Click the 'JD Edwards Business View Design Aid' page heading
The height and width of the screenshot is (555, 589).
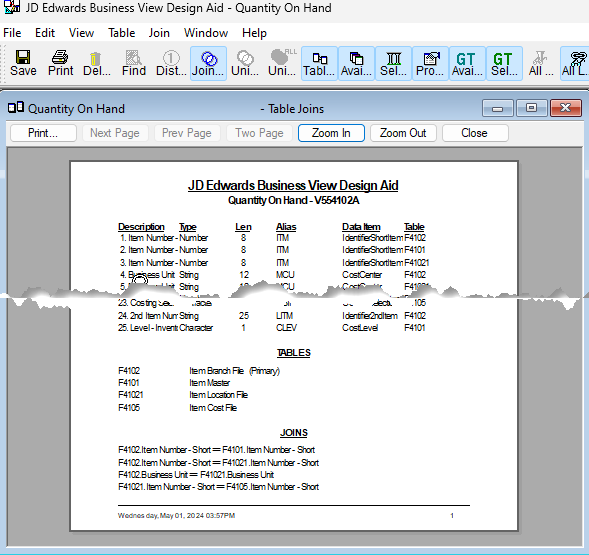coord(293,185)
